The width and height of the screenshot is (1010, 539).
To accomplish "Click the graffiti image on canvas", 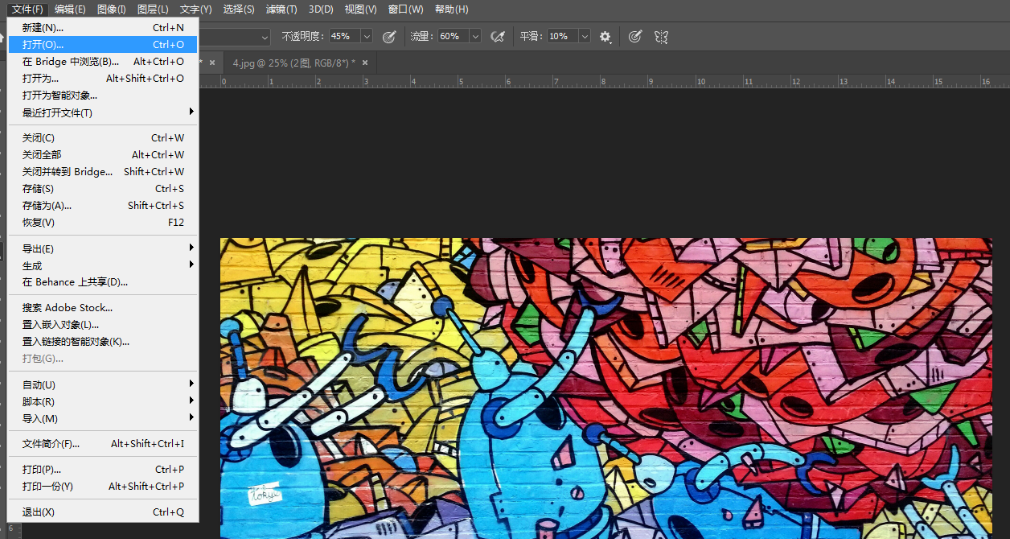I will pos(605,388).
